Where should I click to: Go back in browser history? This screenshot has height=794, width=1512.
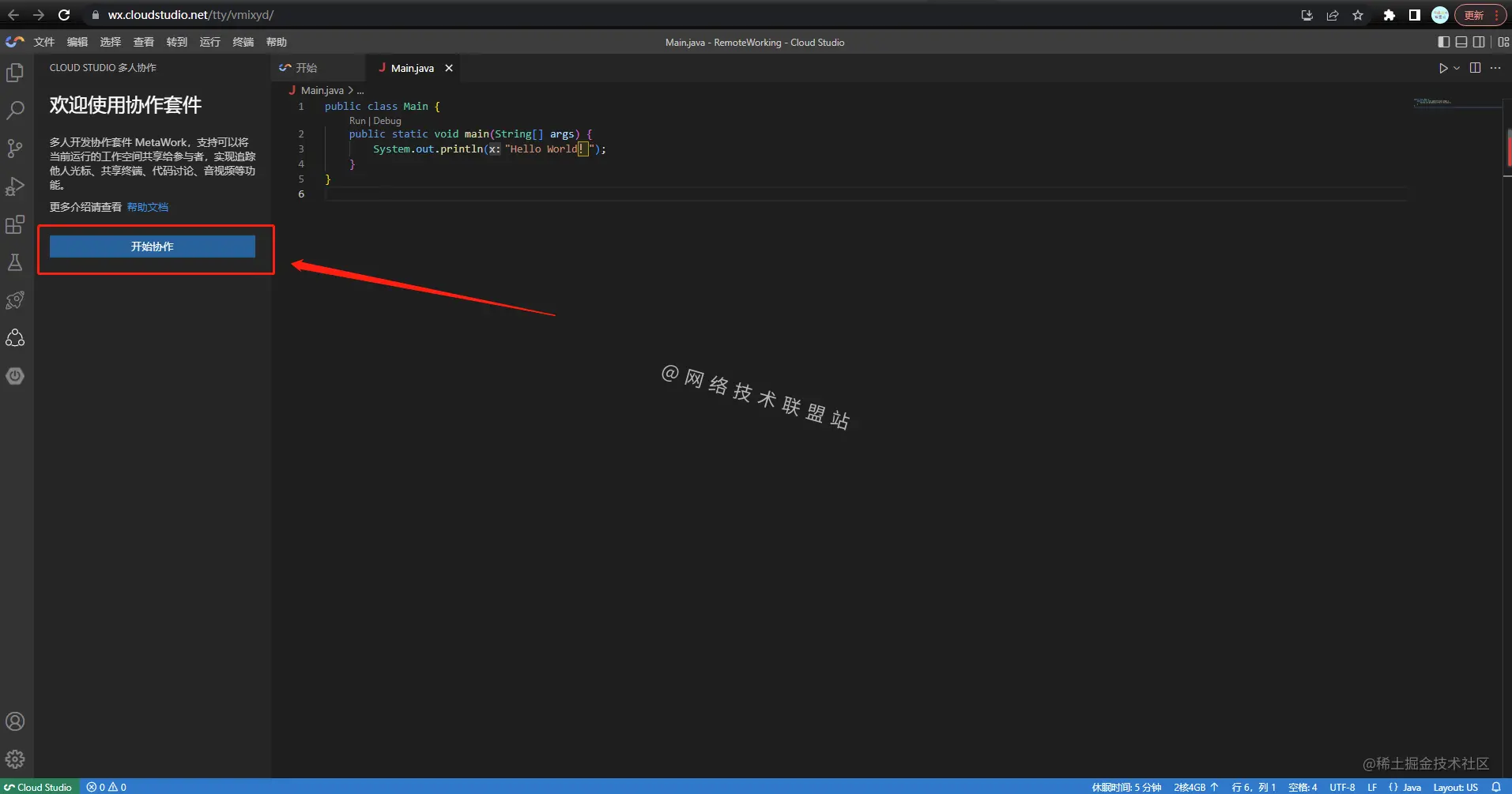tap(13, 15)
